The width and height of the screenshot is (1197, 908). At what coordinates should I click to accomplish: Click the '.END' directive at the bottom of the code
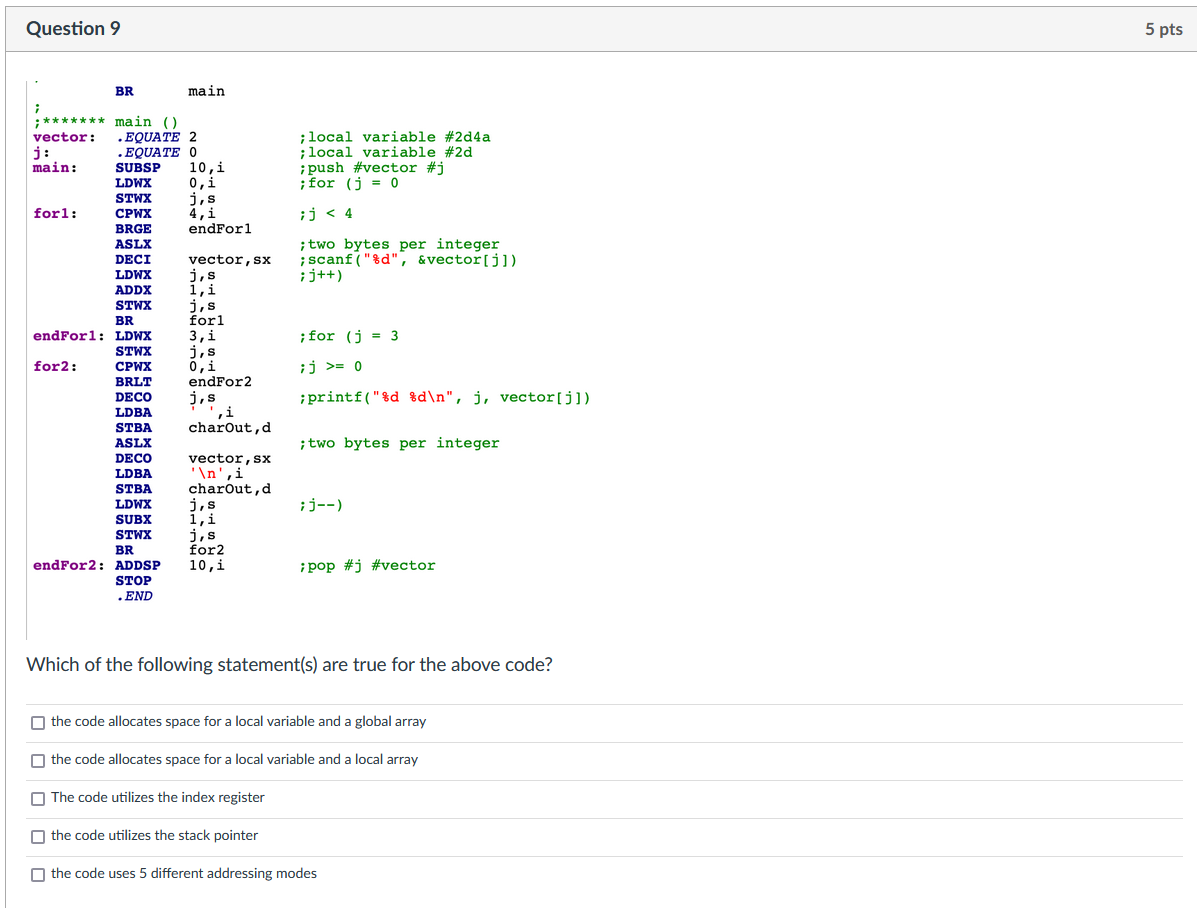coord(134,596)
